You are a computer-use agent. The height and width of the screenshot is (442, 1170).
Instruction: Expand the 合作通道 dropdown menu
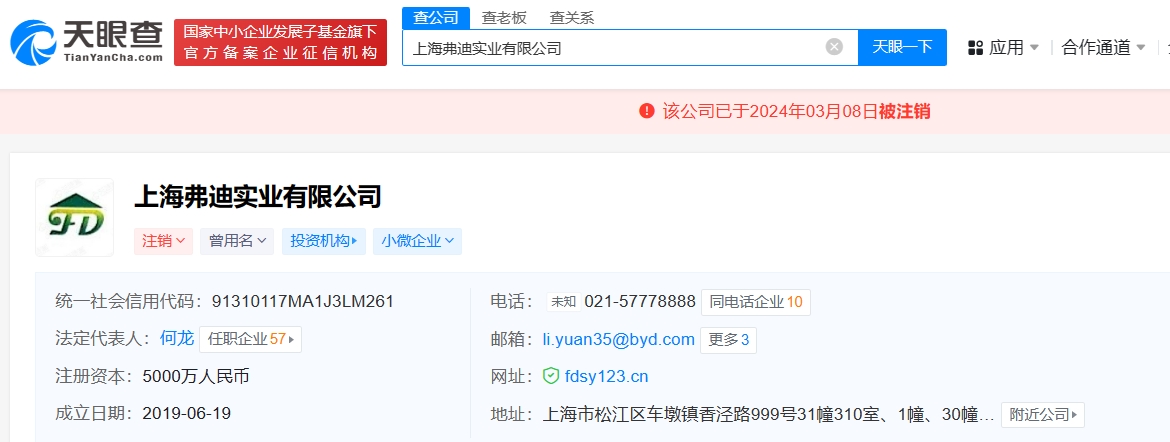pyautogui.click(x=1104, y=48)
